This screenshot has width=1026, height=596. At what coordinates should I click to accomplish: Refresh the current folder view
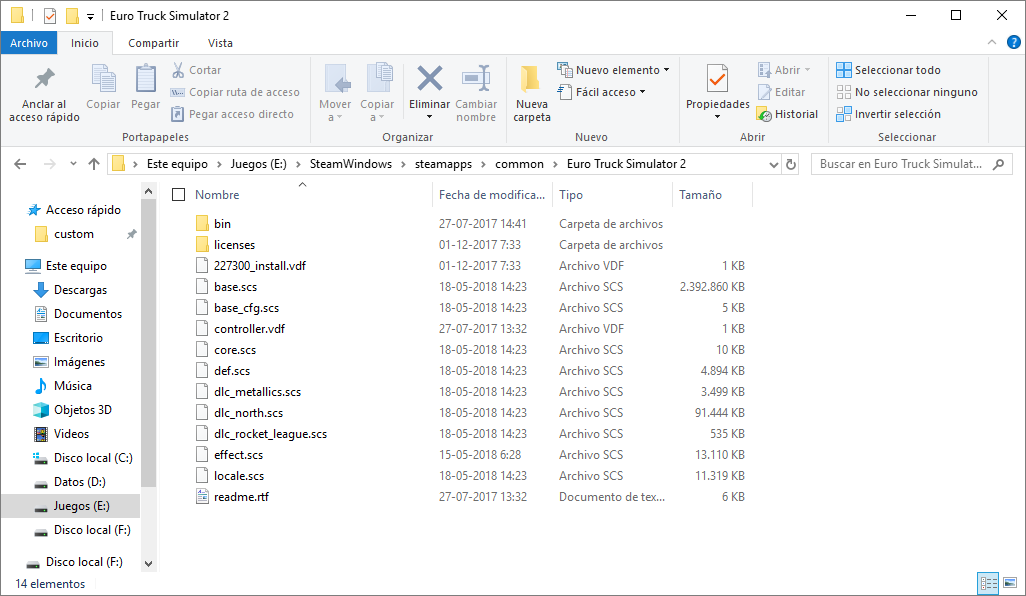click(x=791, y=164)
